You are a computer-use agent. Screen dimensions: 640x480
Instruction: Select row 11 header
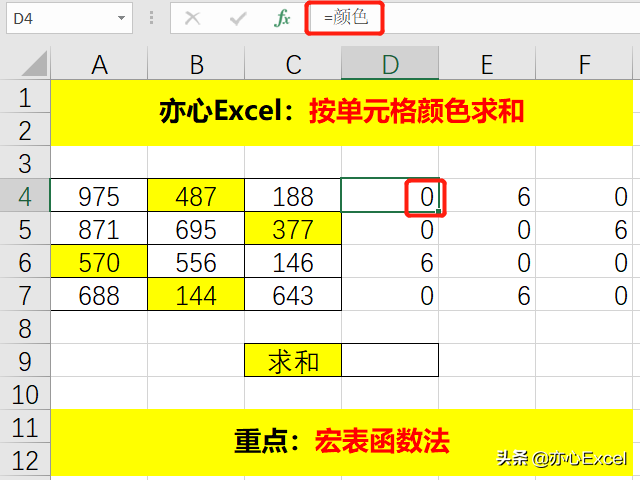pyautogui.click(x=25, y=427)
